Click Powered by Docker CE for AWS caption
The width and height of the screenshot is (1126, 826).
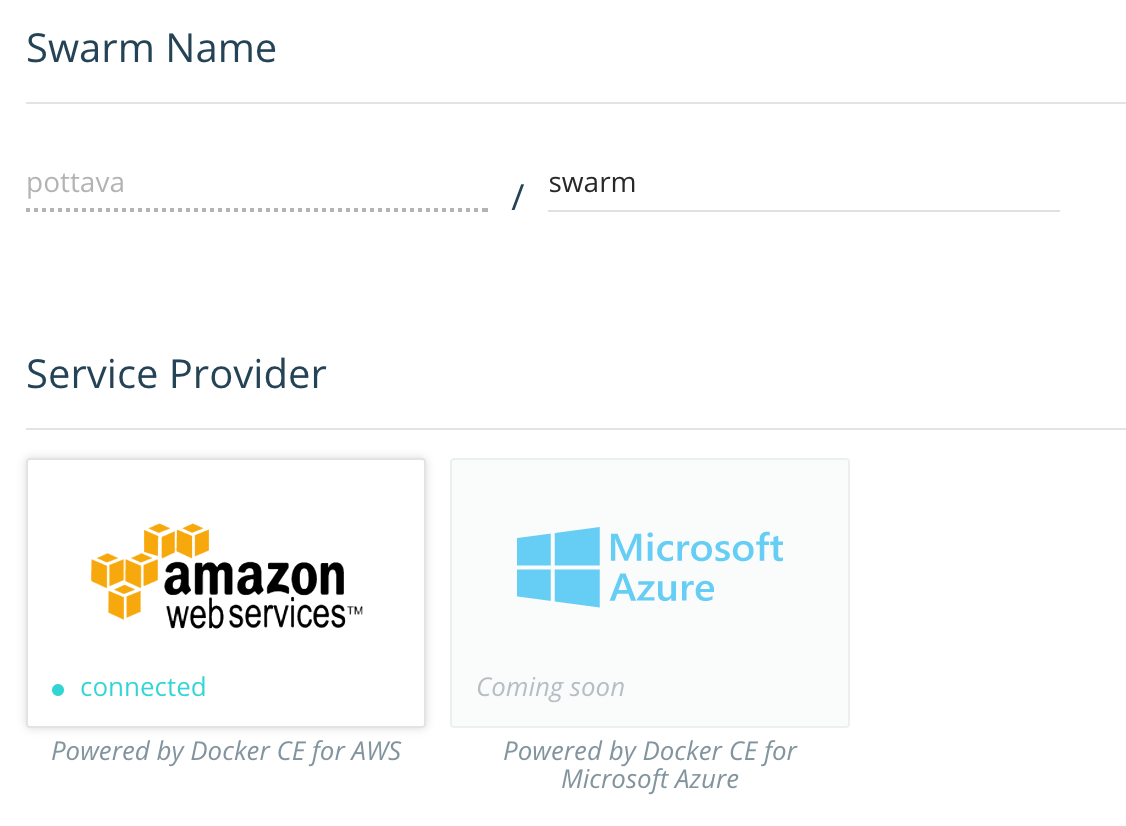[x=226, y=751]
